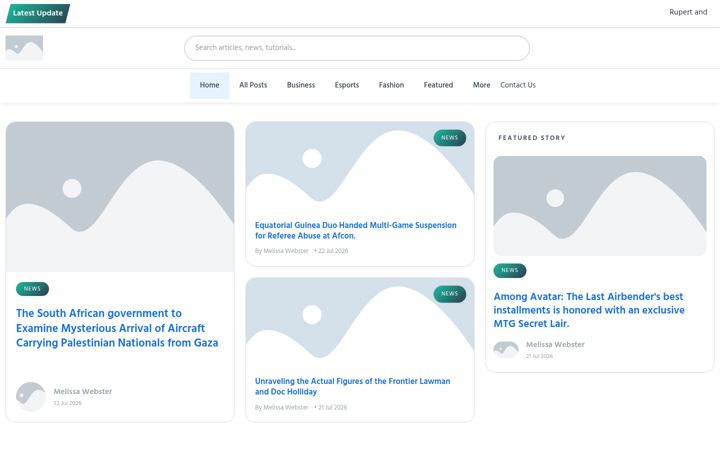Open the Featured Story thumbnail image

click(600, 206)
